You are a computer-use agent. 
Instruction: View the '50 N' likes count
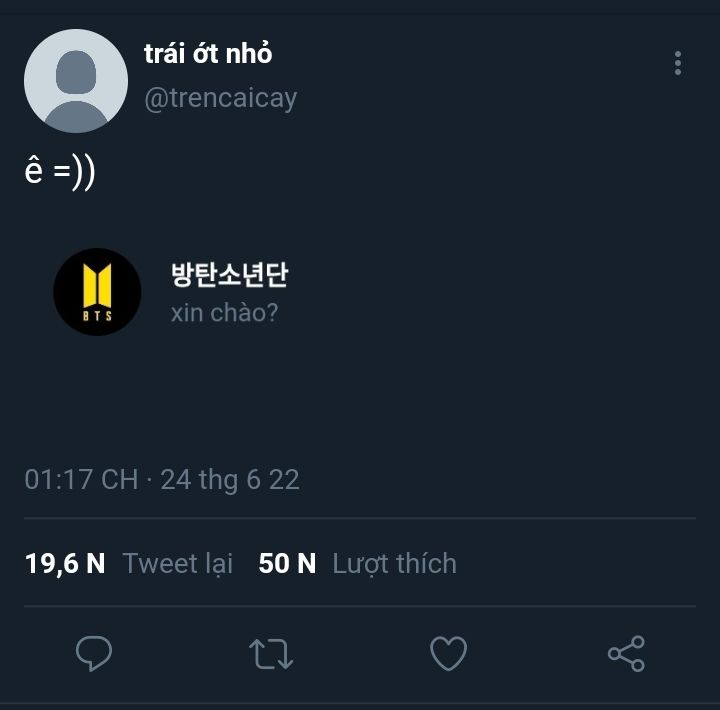click(x=287, y=563)
